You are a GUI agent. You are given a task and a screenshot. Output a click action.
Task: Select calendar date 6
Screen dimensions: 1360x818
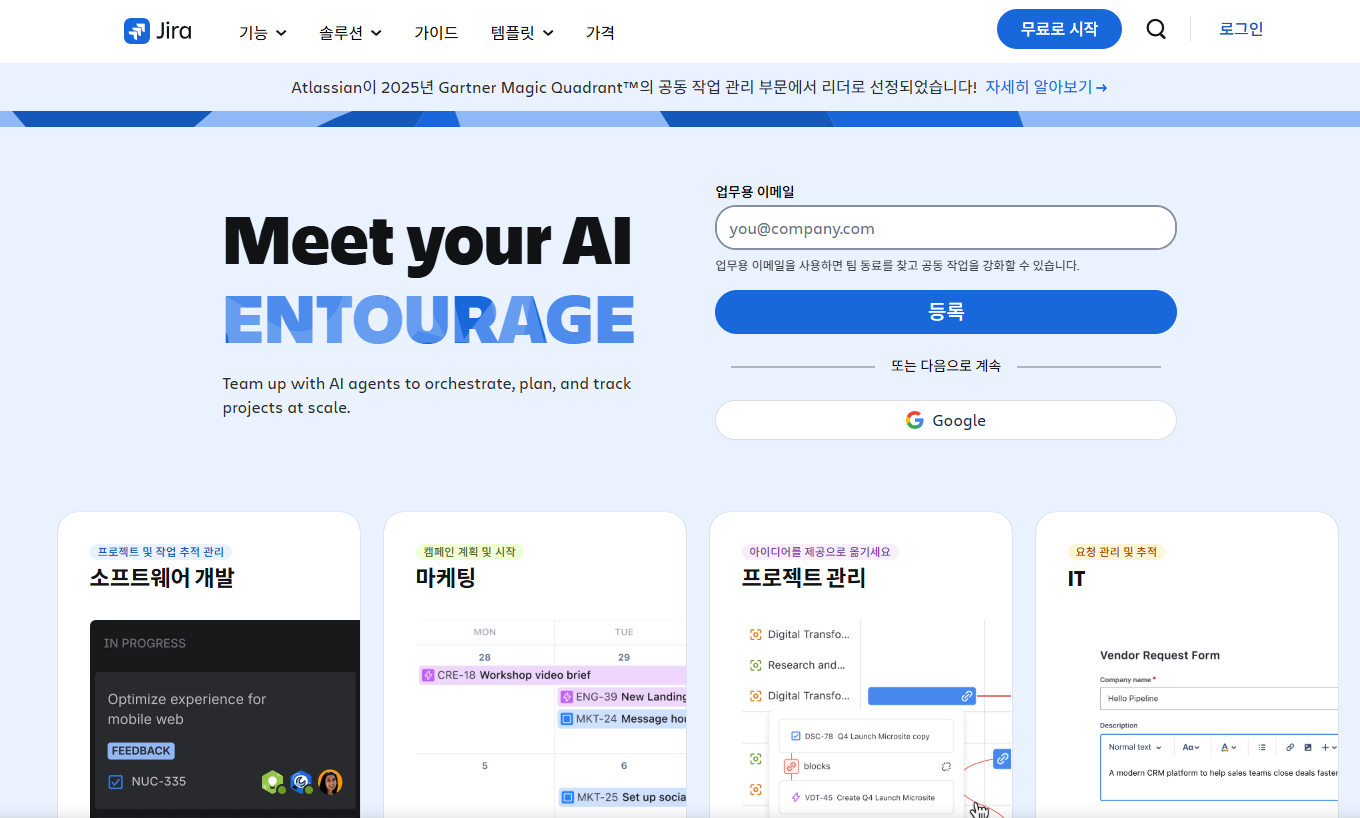pyautogui.click(x=624, y=766)
